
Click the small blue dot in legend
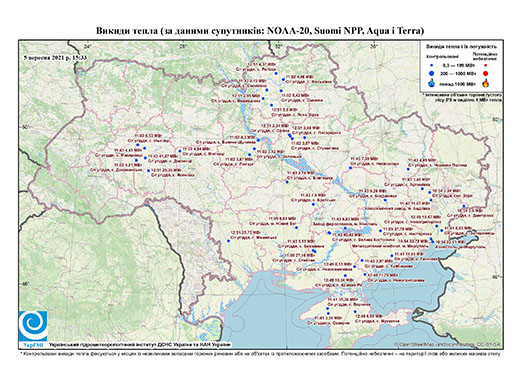point(431,66)
